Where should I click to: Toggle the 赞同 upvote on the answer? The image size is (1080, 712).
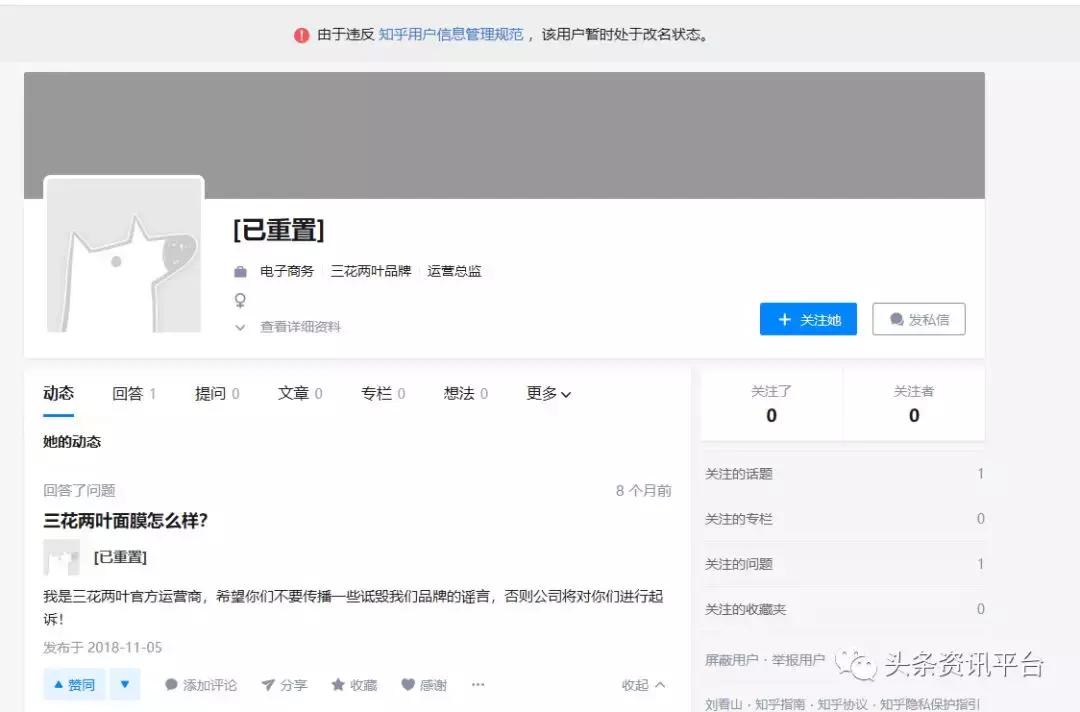pos(73,684)
